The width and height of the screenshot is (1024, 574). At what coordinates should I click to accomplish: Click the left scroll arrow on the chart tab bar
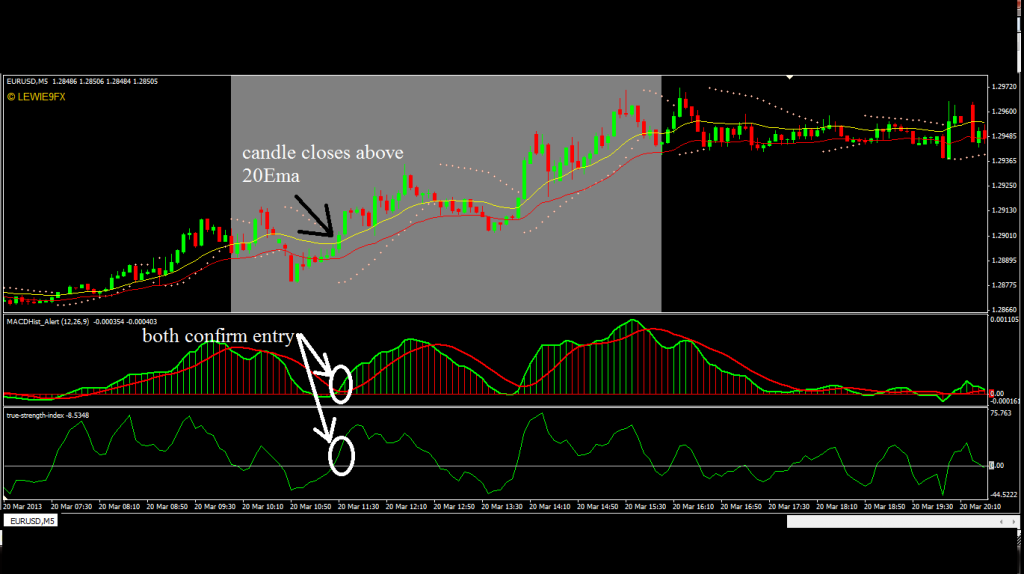coord(1001,522)
